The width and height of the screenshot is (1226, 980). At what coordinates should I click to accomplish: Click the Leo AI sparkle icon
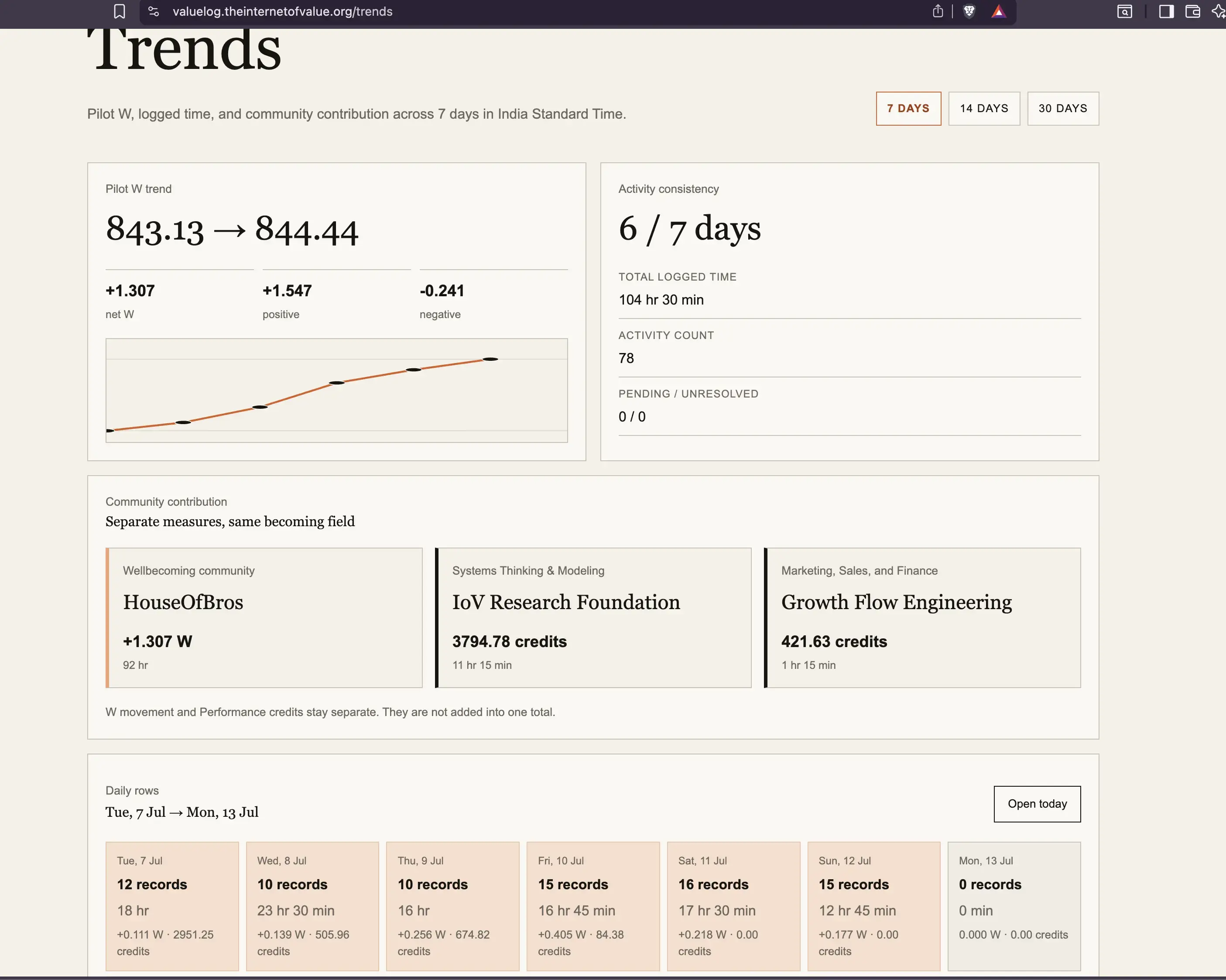click(x=1219, y=11)
